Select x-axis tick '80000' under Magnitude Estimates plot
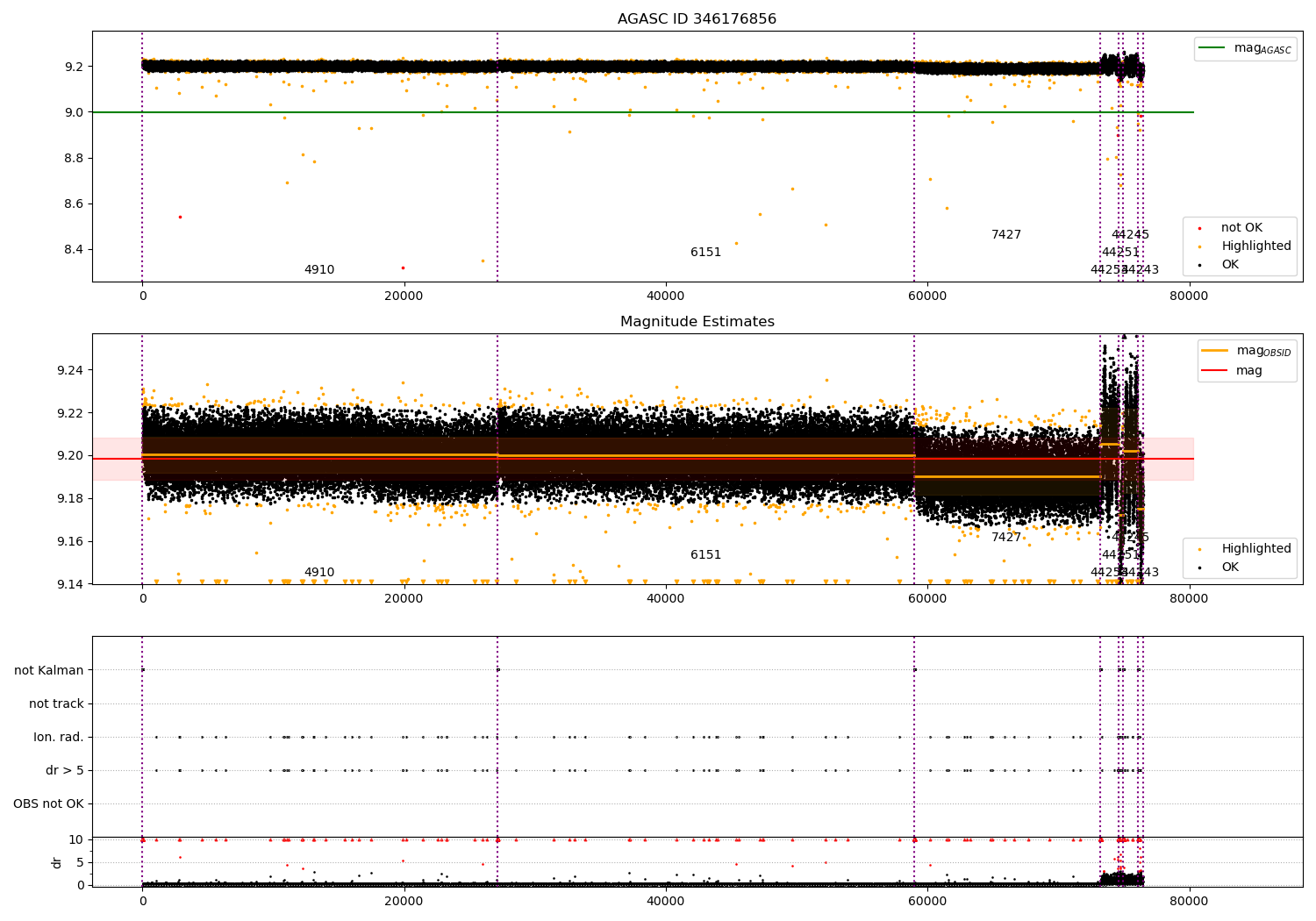 coord(1189,598)
